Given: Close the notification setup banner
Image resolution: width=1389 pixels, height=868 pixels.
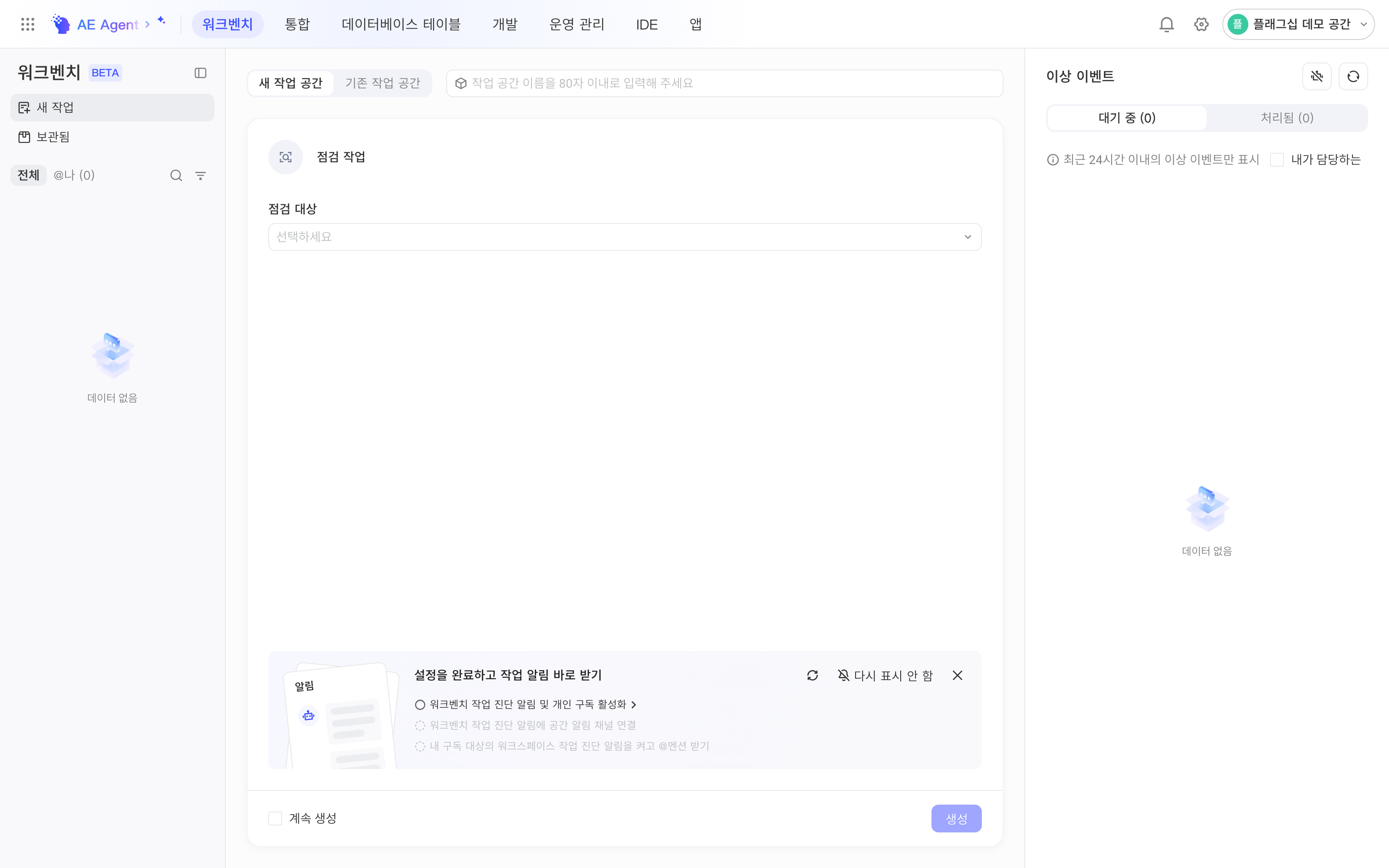Looking at the screenshot, I should pyautogui.click(x=958, y=676).
